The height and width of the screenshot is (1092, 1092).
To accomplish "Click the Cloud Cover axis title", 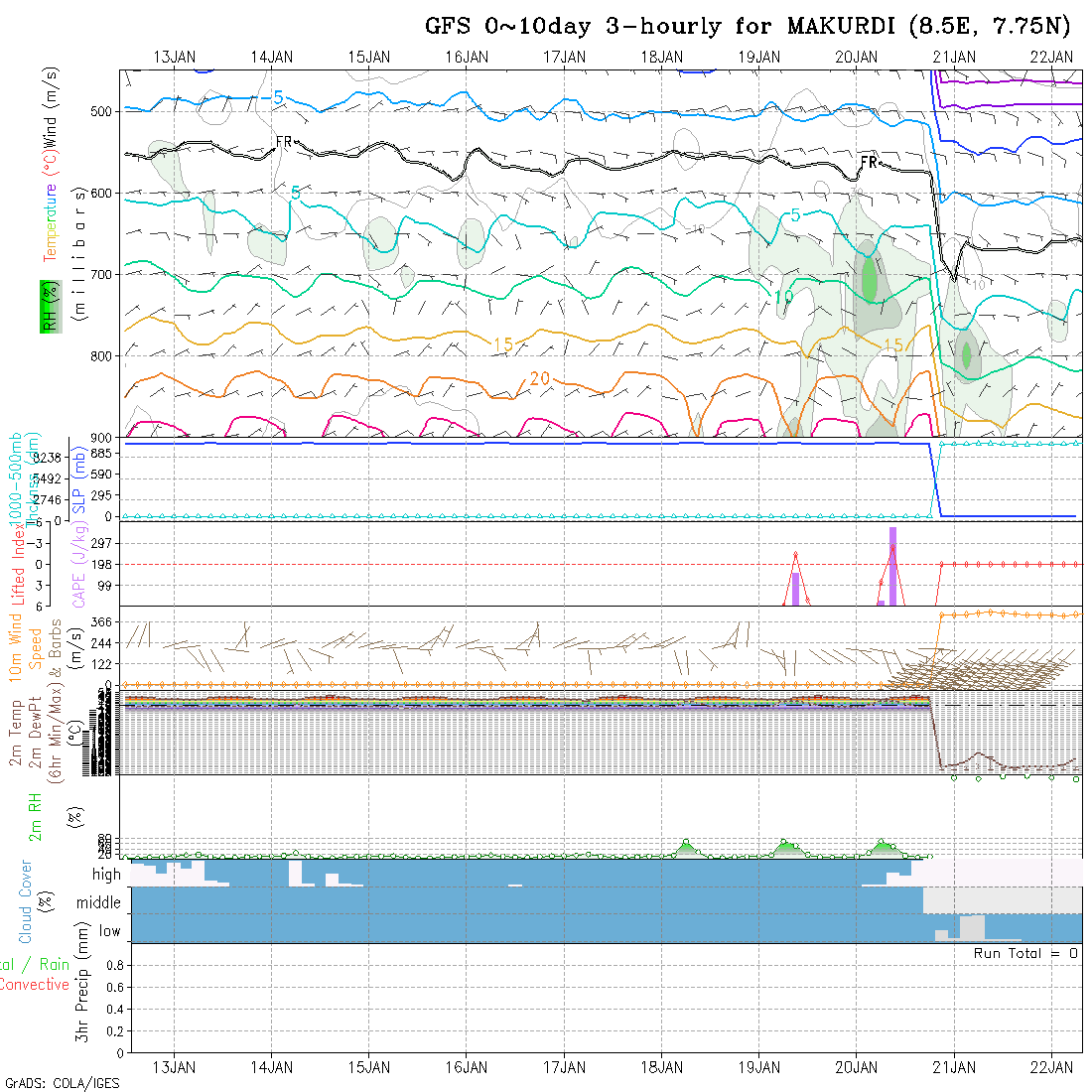I will coord(26,902).
